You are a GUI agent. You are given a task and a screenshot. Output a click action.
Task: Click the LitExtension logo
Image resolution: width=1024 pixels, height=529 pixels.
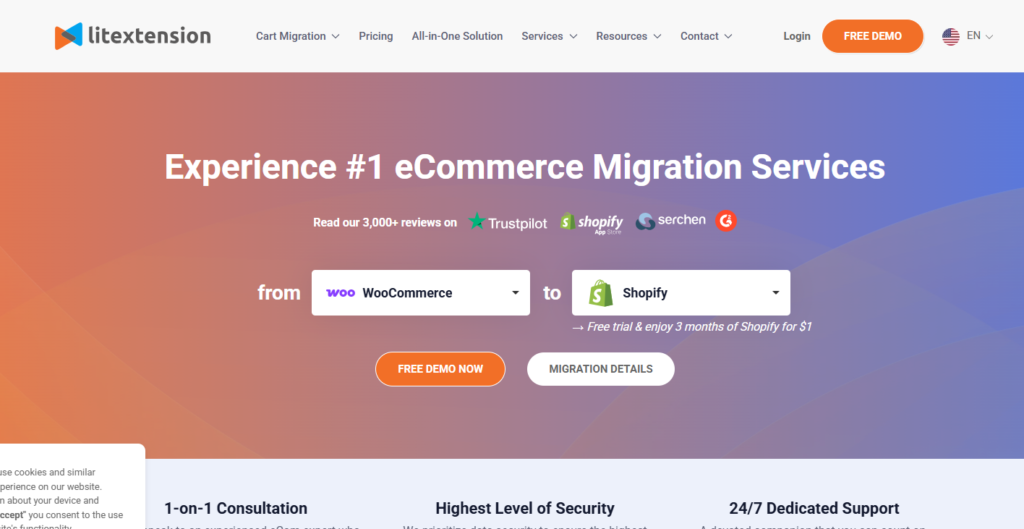(x=133, y=36)
